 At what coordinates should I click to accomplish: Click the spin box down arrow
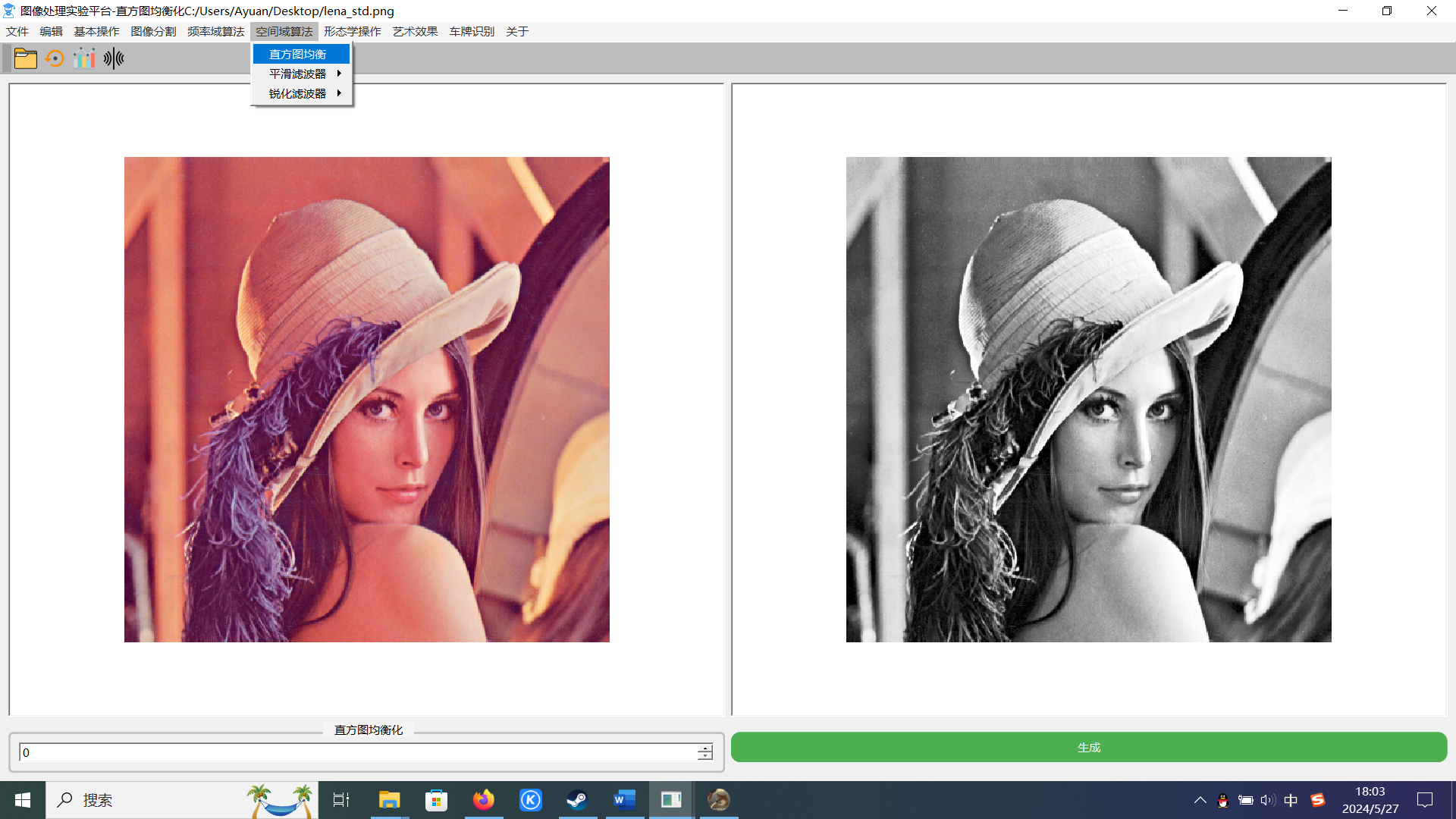[x=705, y=756]
